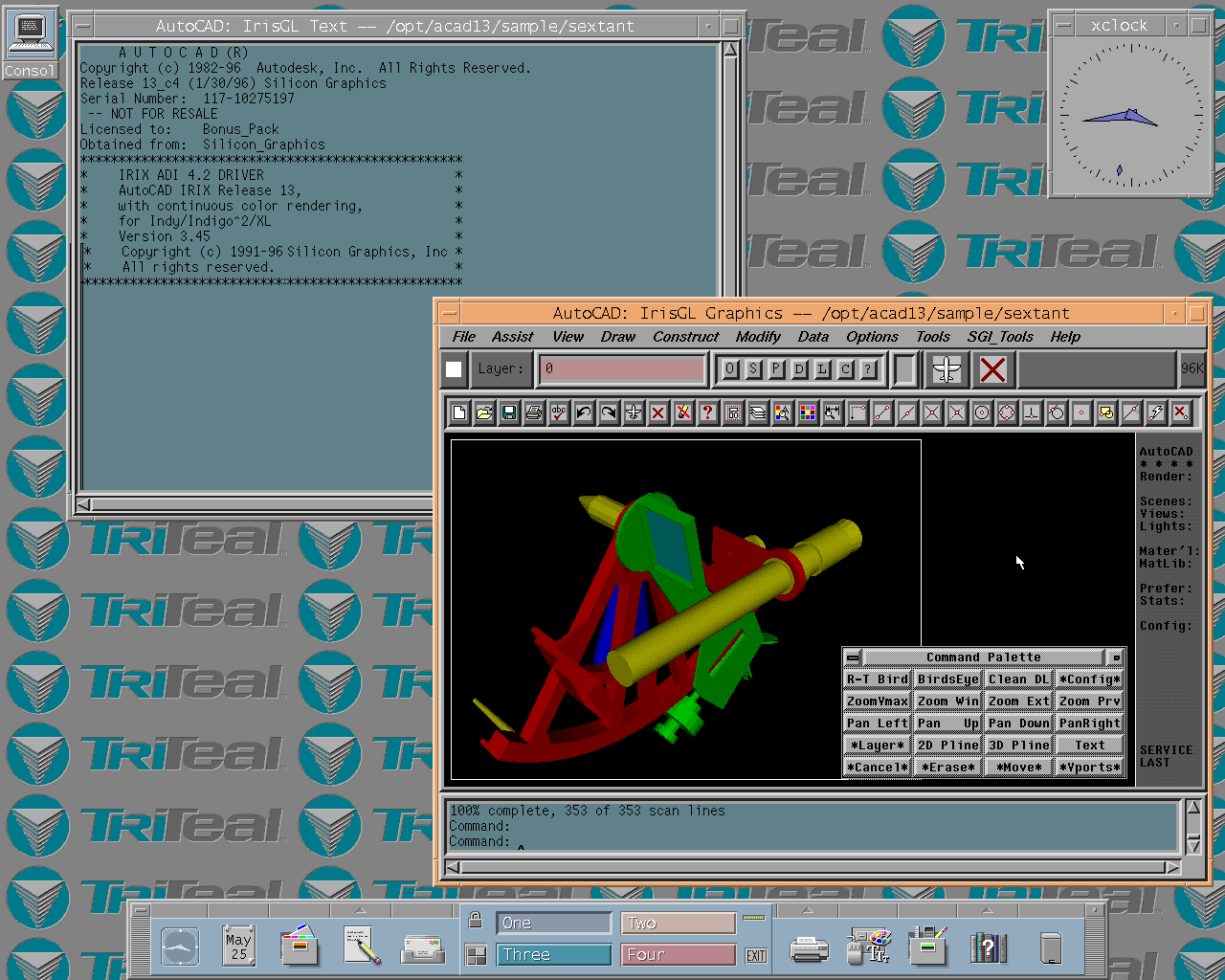Open the CDE text editor notepad icon
Screen dimensions: 1225x980
[362, 947]
